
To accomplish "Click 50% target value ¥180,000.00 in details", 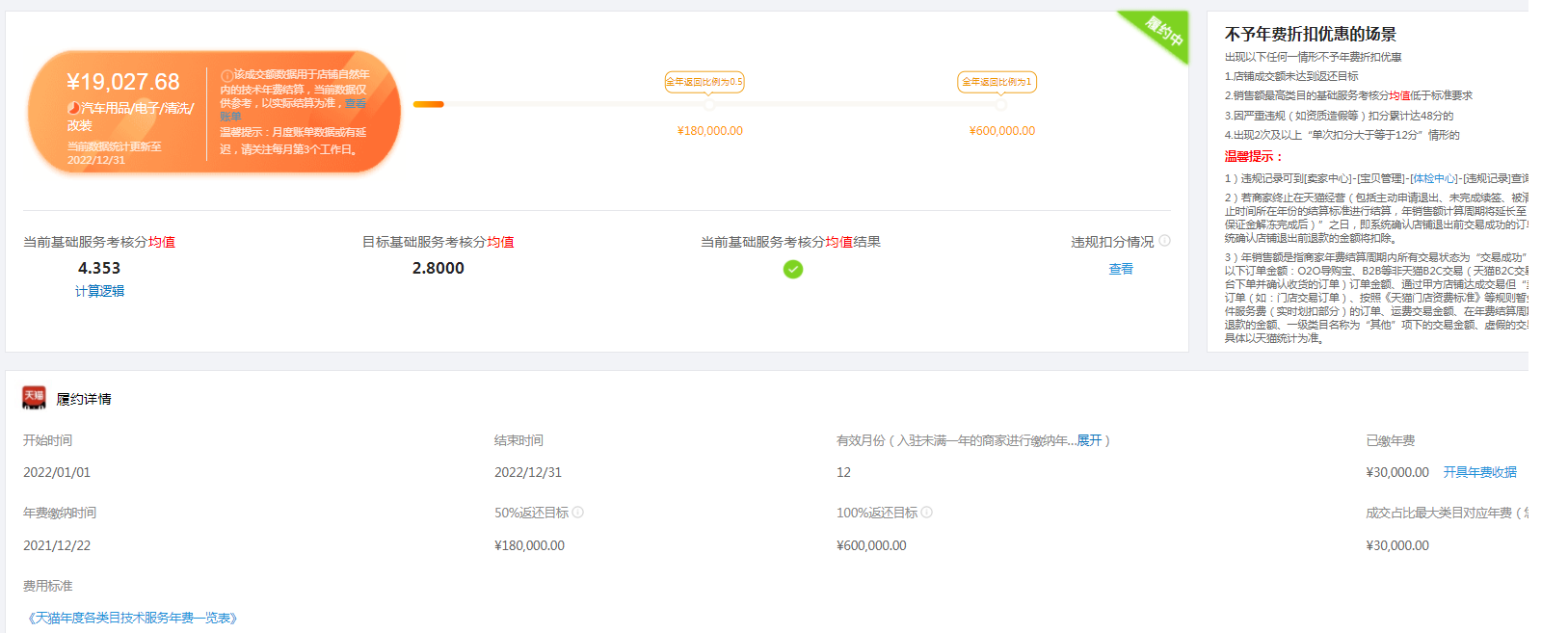I will (x=529, y=545).
